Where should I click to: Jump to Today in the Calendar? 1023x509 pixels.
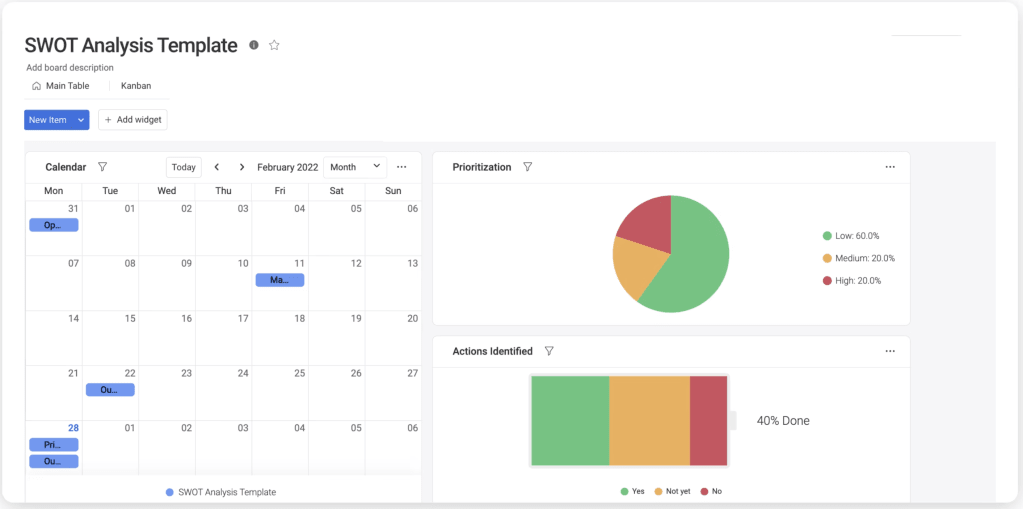(183, 167)
